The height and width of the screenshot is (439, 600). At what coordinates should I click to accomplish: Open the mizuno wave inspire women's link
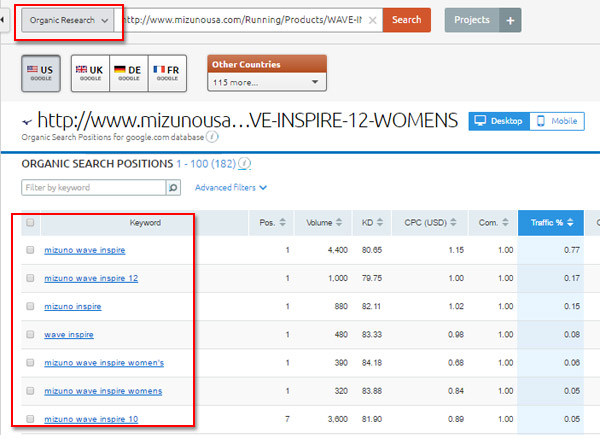click(104, 362)
